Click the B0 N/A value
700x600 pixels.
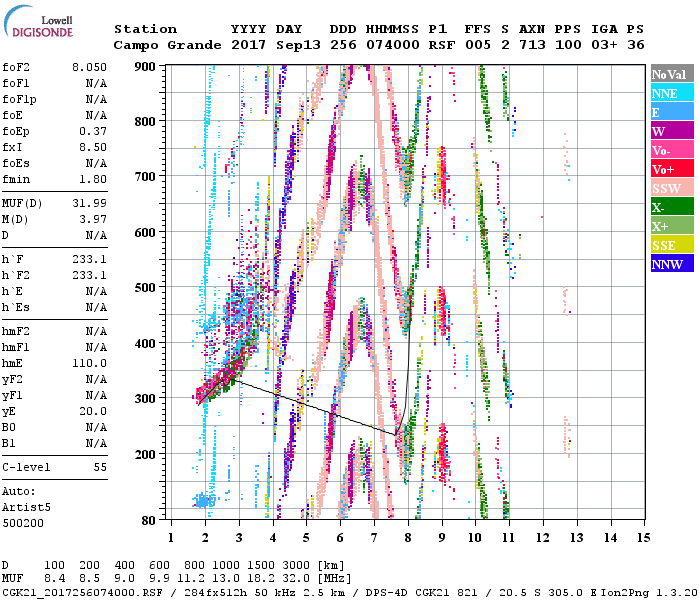(x=96, y=427)
